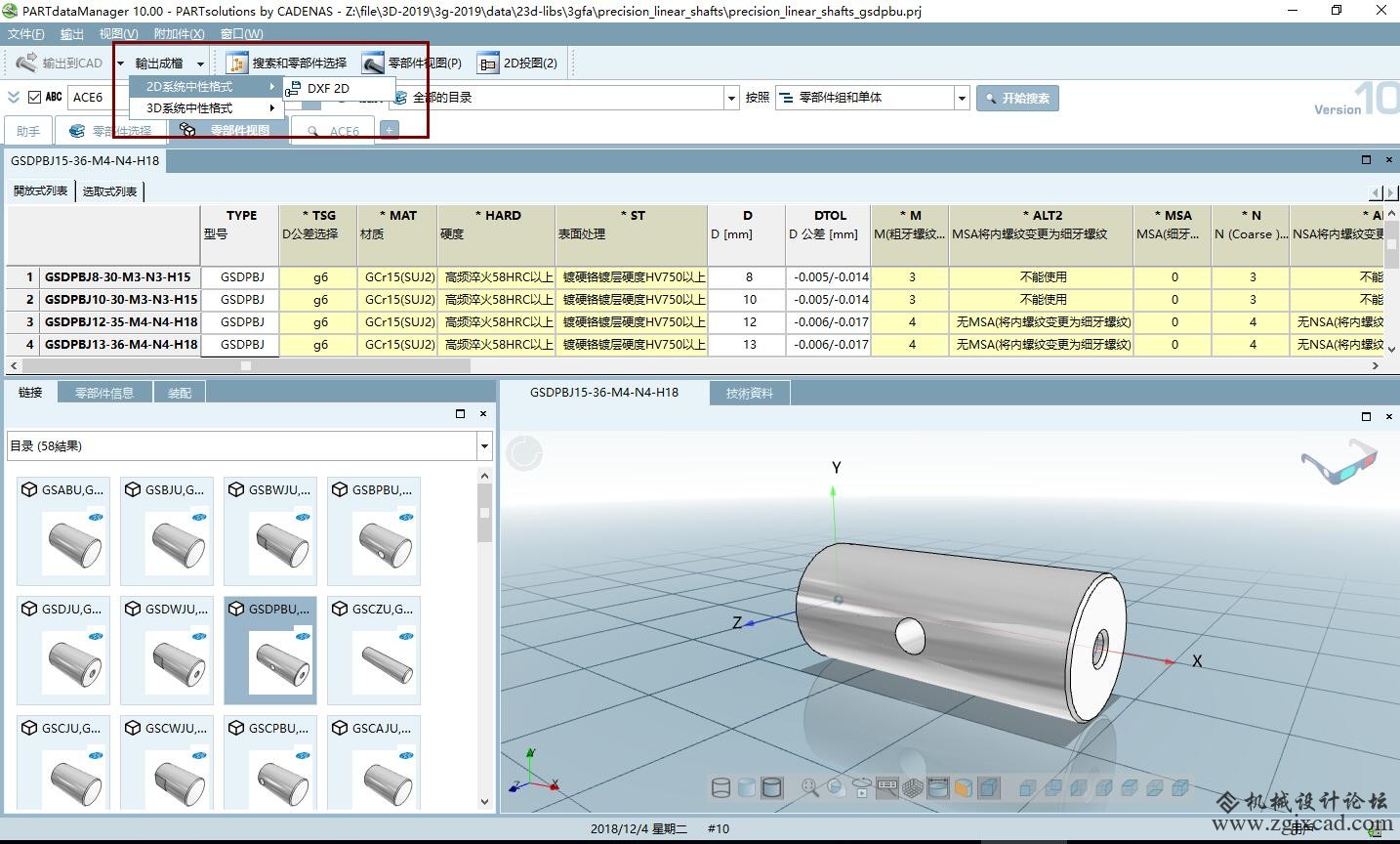
Task: Open the dropdown arrow beside 输出到CAD
Action: pos(120,64)
